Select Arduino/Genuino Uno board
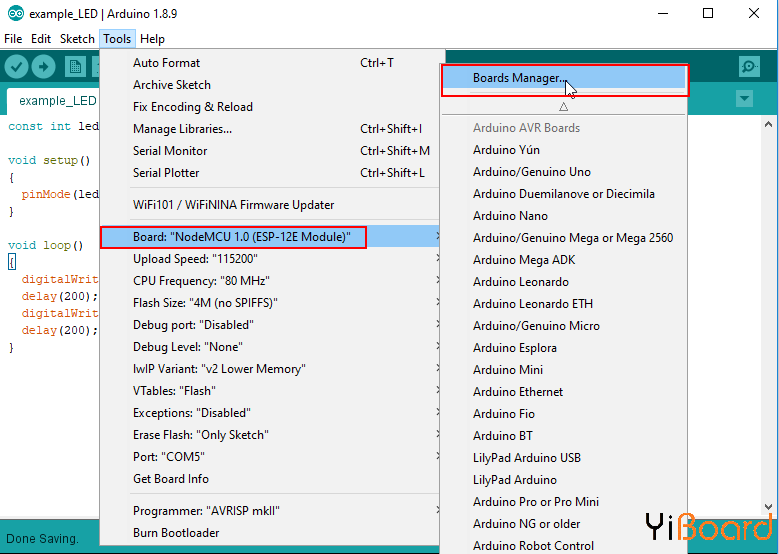 tap(564, 172)
